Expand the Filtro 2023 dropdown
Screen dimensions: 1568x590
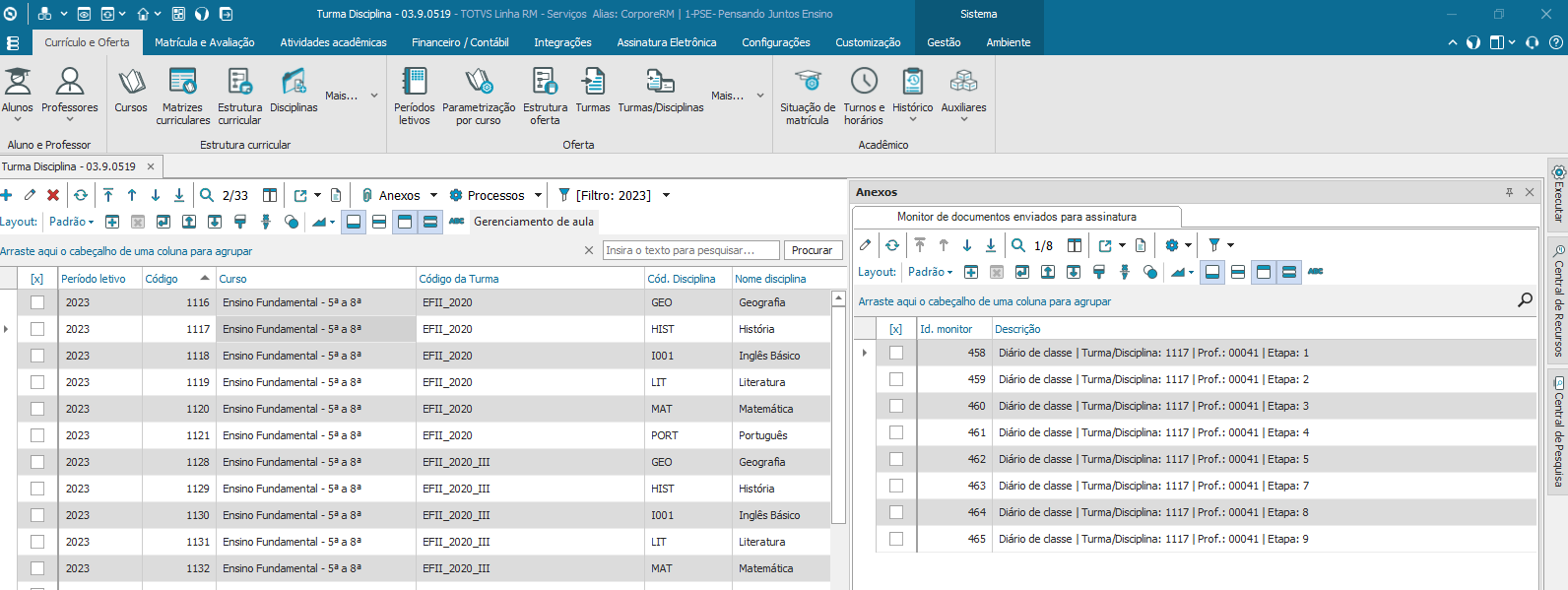click(666, 195)
